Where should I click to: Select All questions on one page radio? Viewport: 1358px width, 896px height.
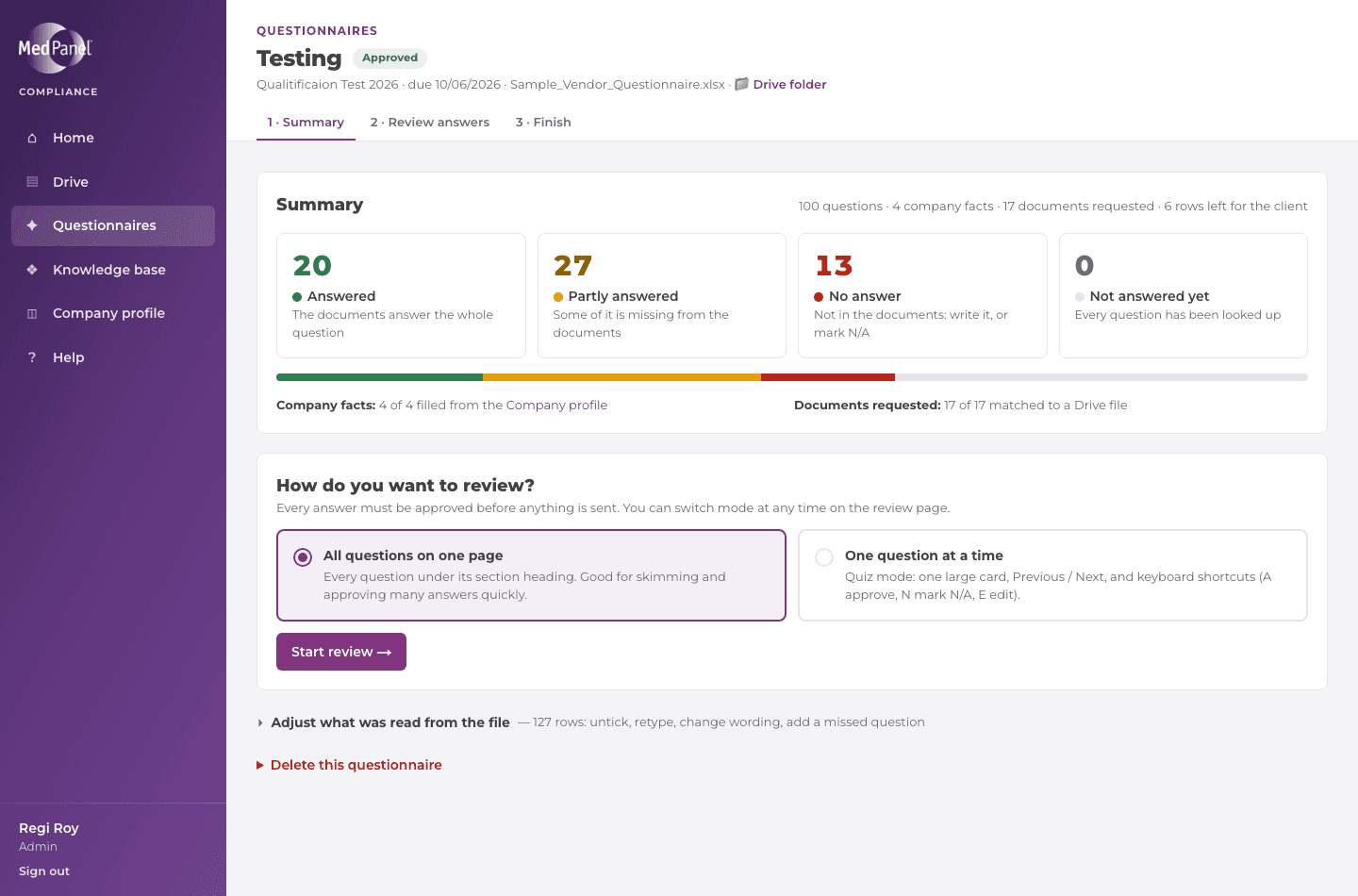click(303, 557)
